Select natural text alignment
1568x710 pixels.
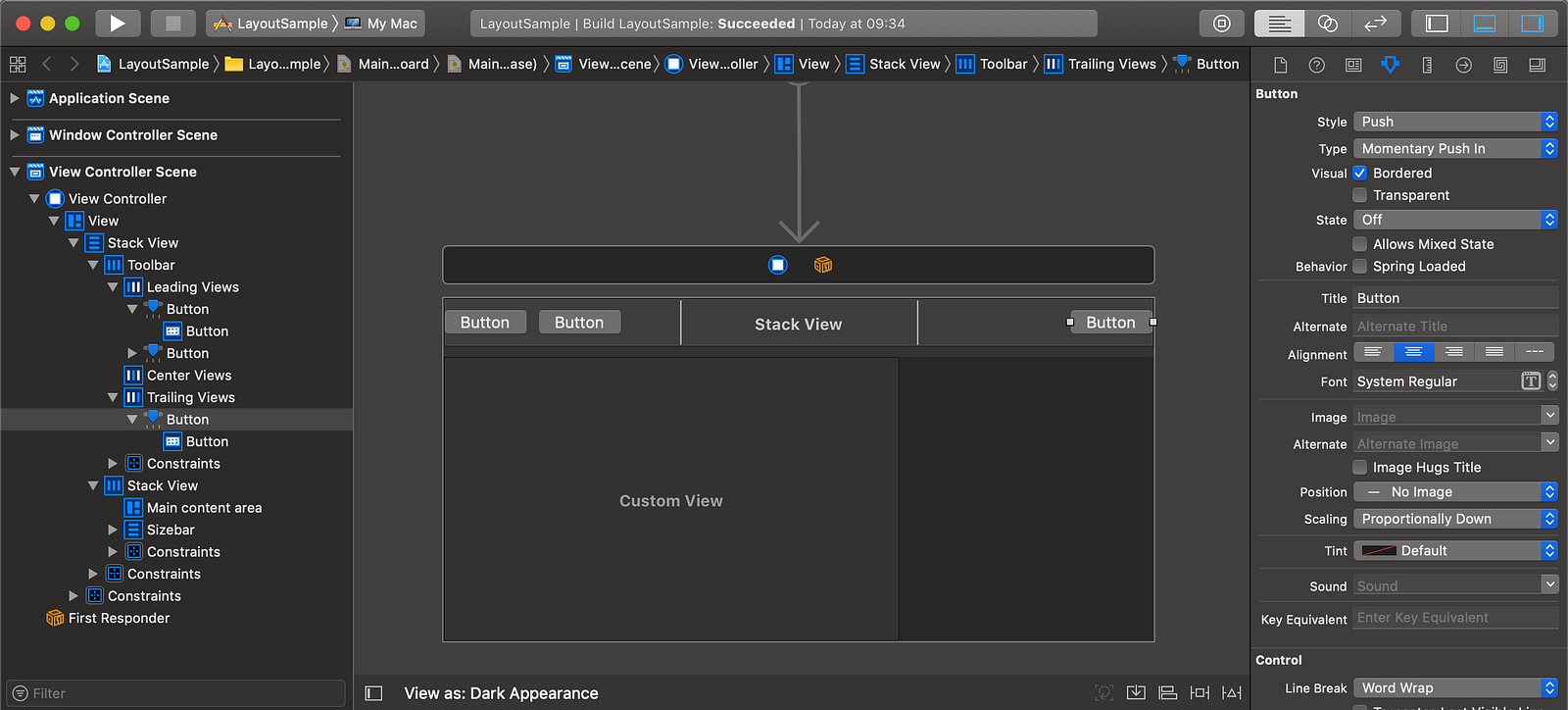click(x=1535, y=352)
